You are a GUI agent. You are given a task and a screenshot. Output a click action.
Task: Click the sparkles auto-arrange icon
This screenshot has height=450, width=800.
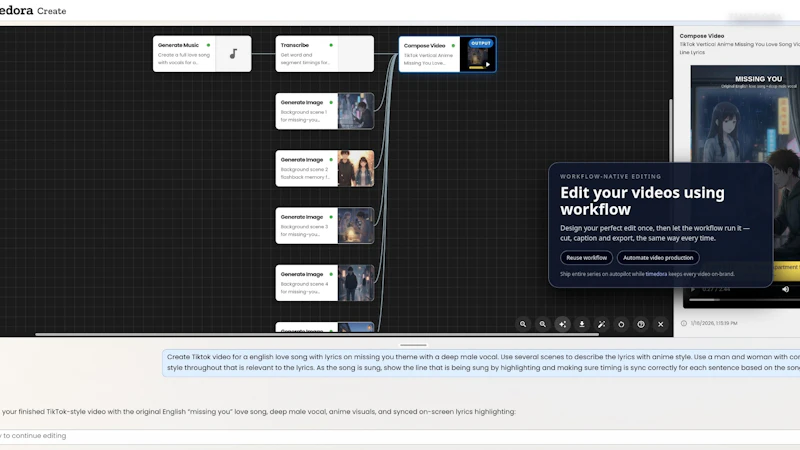point(562,324)
